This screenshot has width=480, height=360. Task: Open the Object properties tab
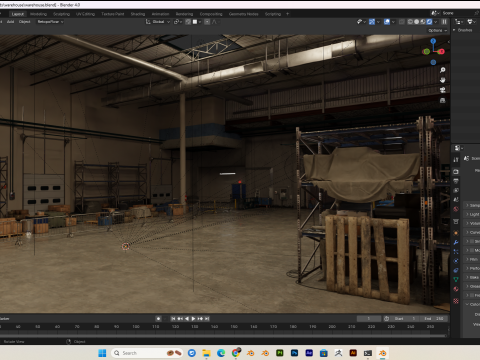(x=456, y=233)
